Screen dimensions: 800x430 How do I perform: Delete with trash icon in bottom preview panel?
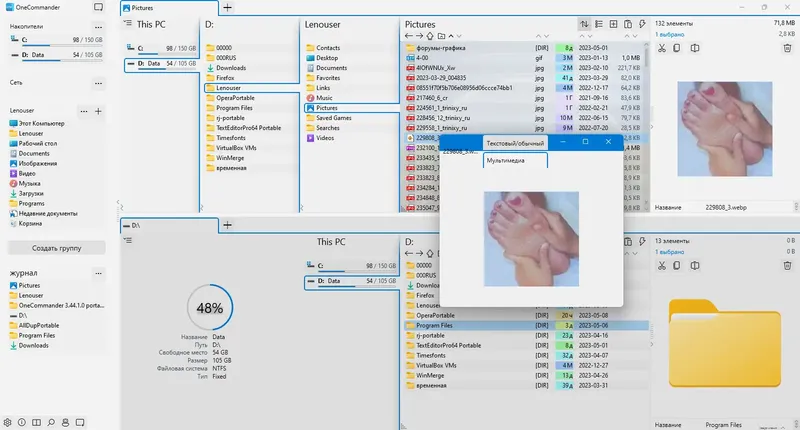coord(787,265)
